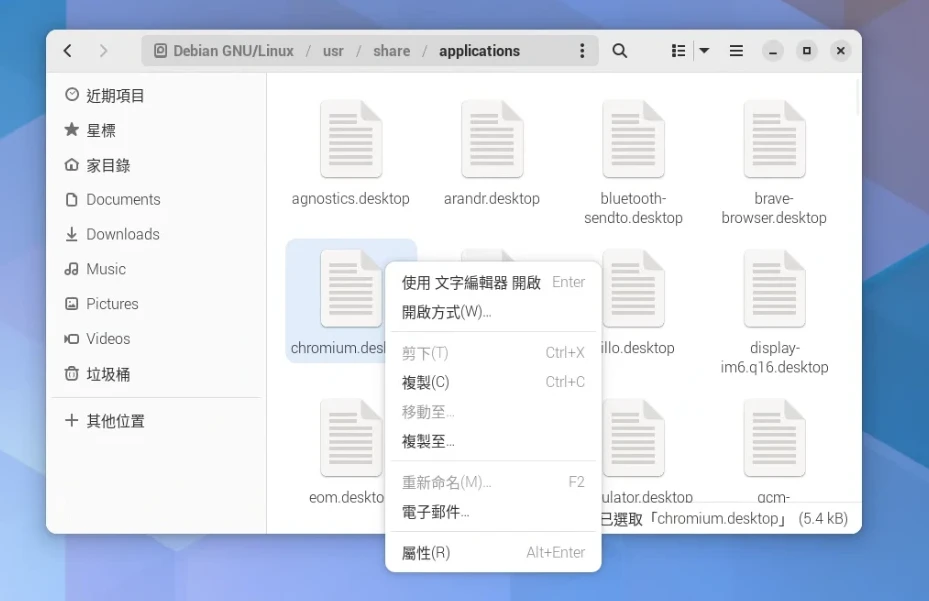The image size is (929, 601).
Task: Open 開啟方式(W)… submenu entry
Action: point(446,312)
